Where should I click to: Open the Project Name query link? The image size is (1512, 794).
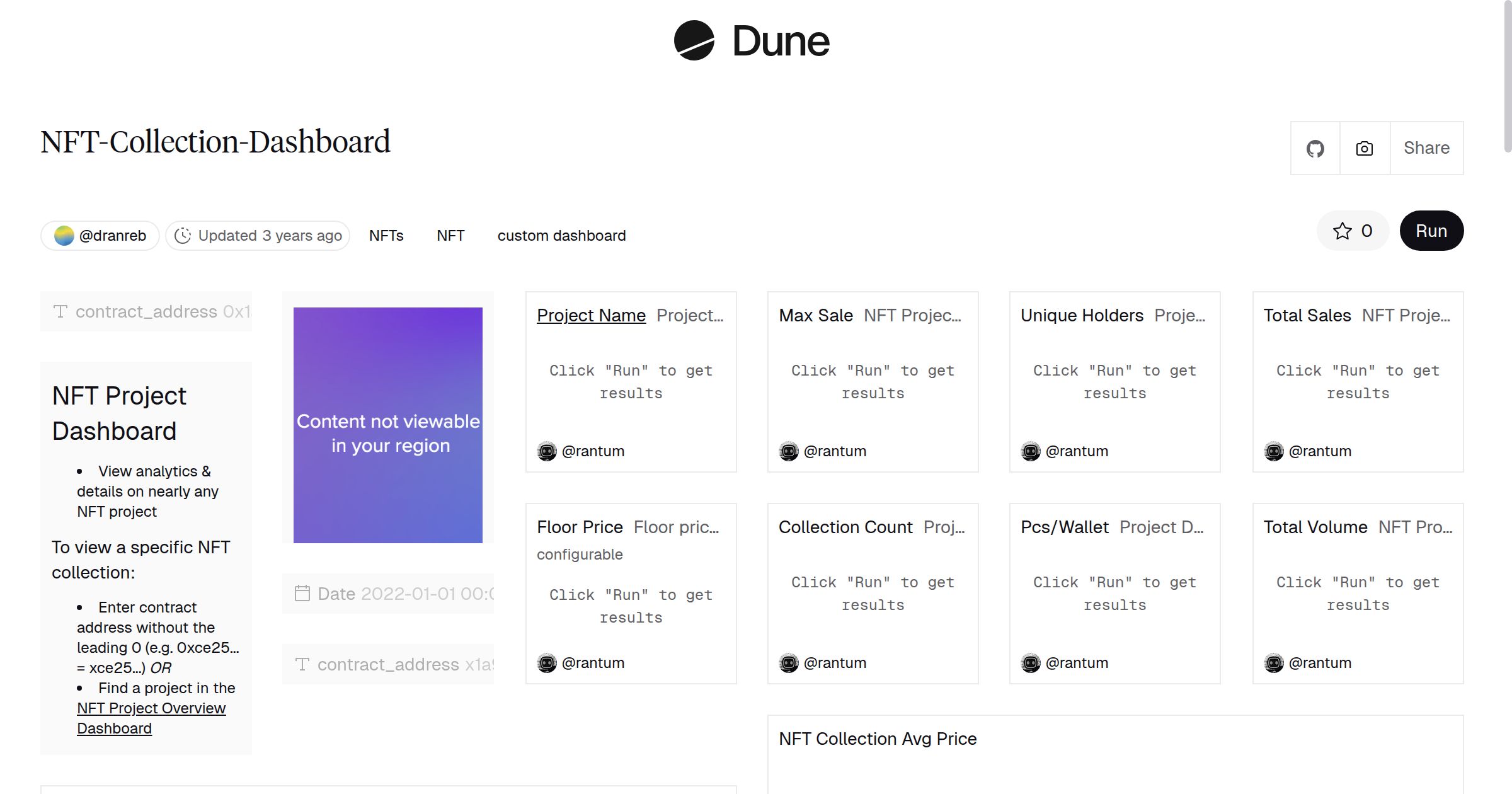pyautogui.click(x=591, y=315)
